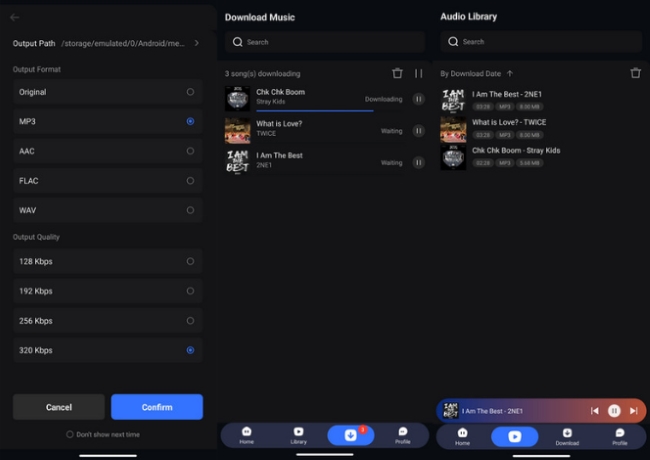Select WAV output format
Image resolution: width=650 pixels, height=460 pixels.
point(108,210)
